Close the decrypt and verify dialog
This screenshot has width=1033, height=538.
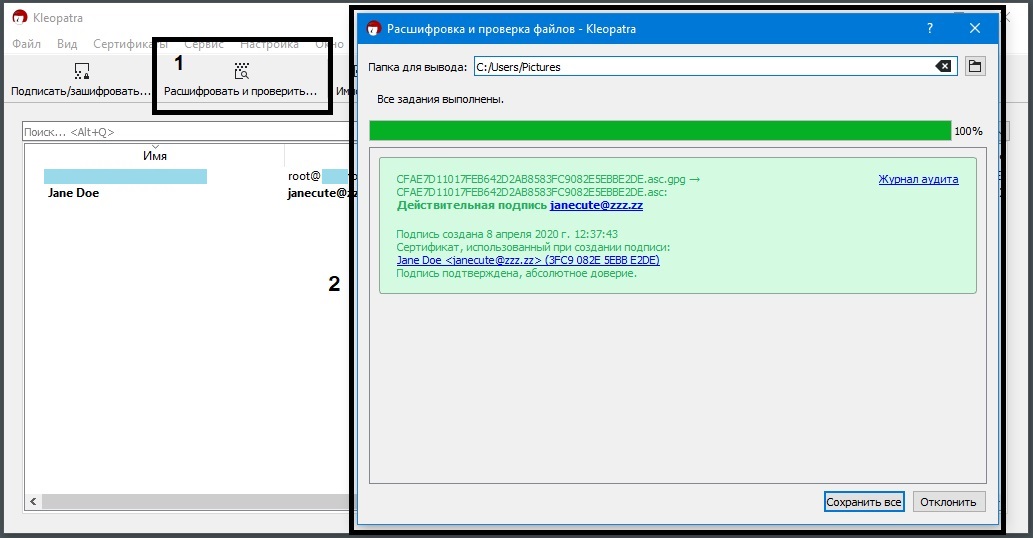point(975,28)
